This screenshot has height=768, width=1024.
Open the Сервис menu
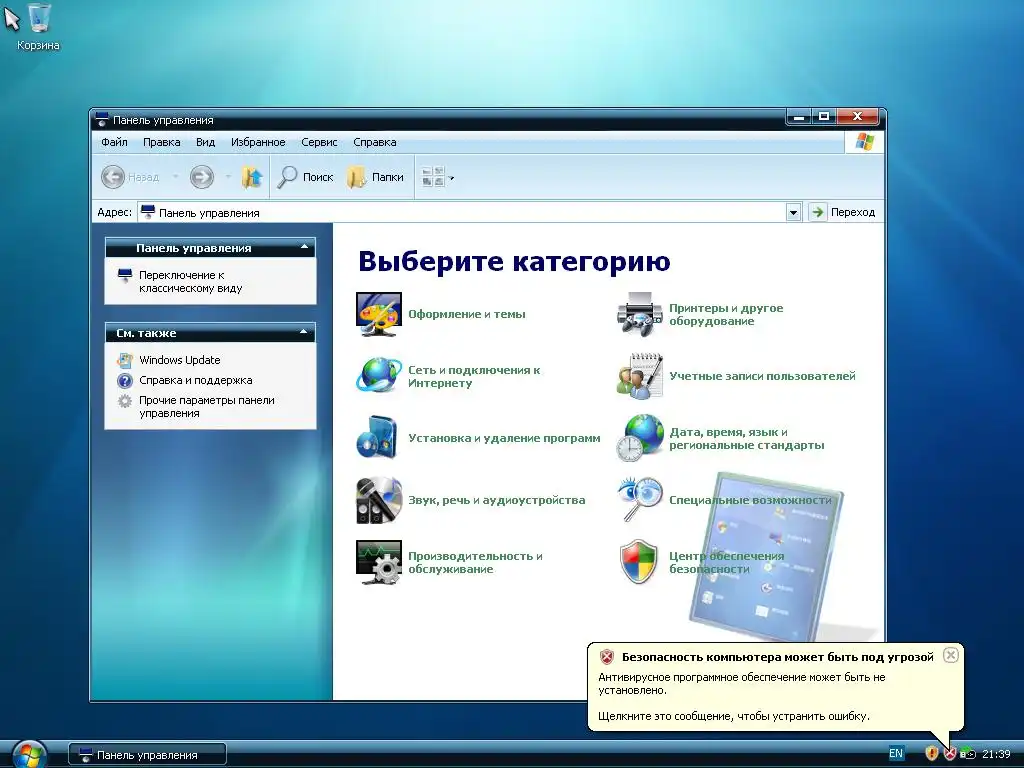319,142
